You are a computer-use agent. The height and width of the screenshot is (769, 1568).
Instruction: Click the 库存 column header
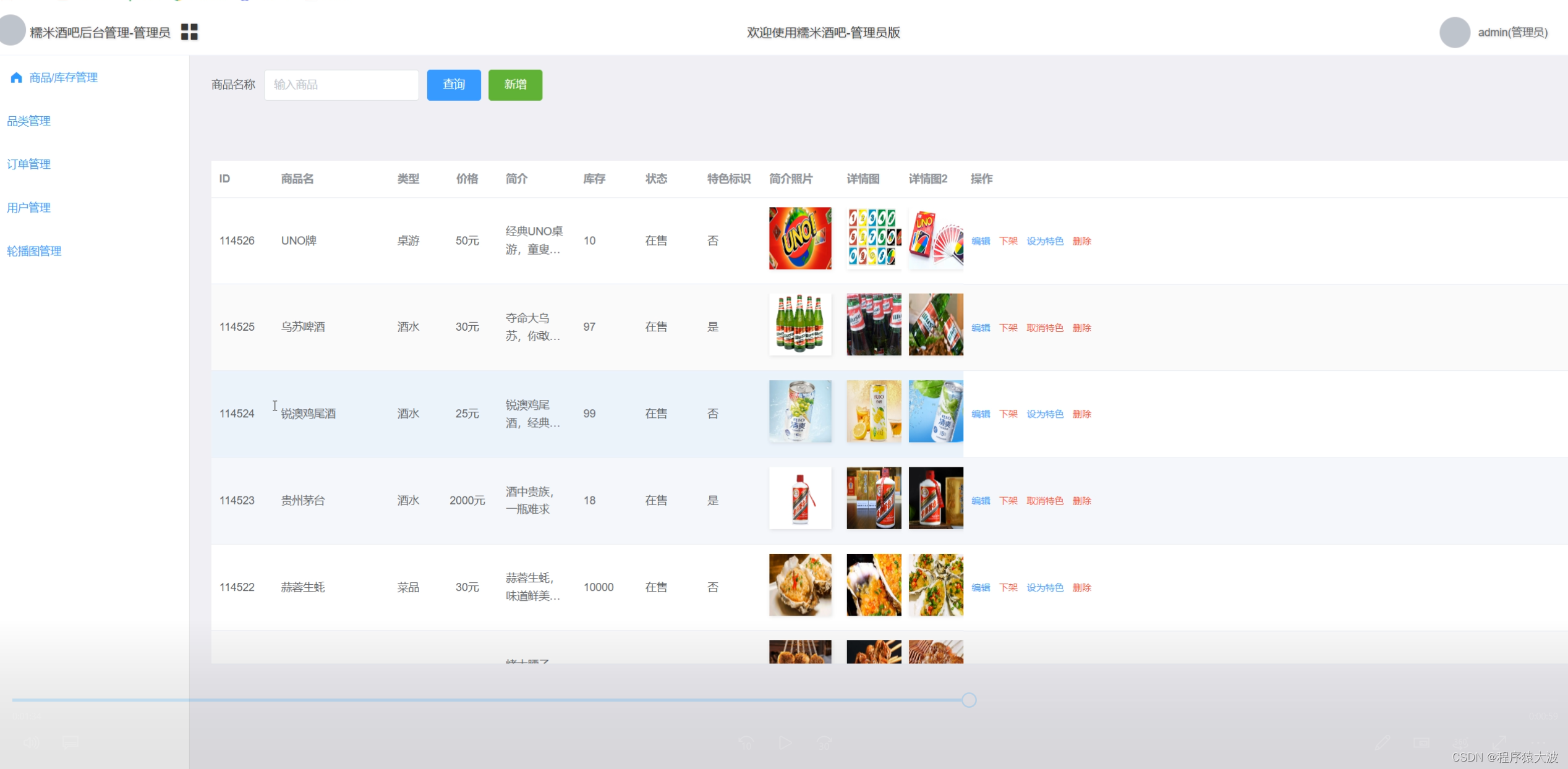594,179
